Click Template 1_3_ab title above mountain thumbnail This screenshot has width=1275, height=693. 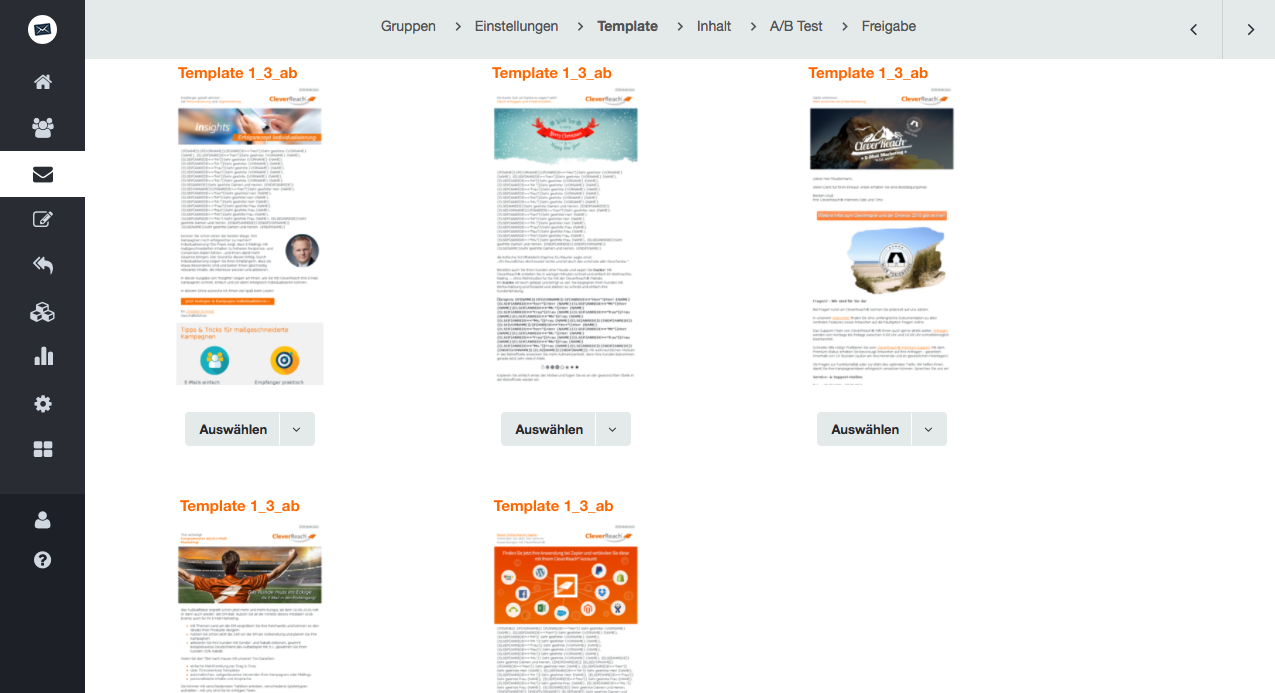pos(868,73)
